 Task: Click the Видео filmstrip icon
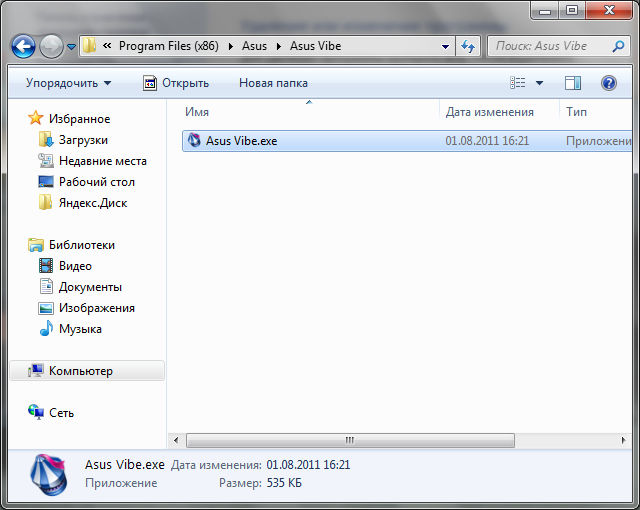pyautogui.click(x=46, y=266)
